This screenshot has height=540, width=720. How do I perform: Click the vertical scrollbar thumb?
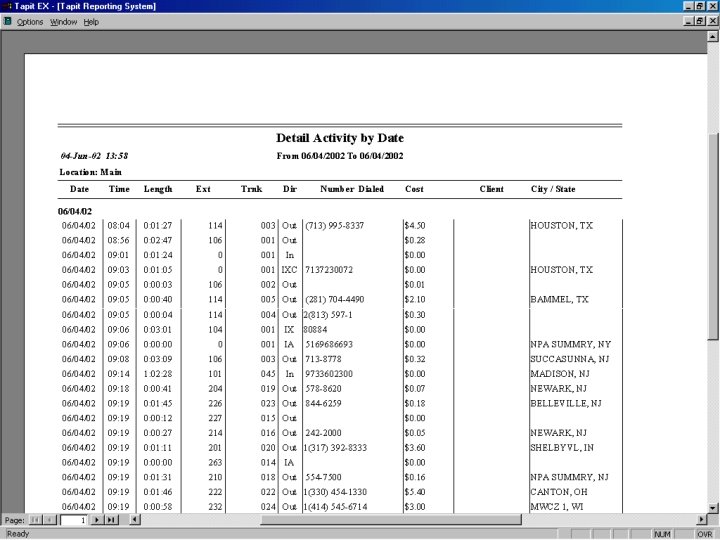tap(713, 236)
